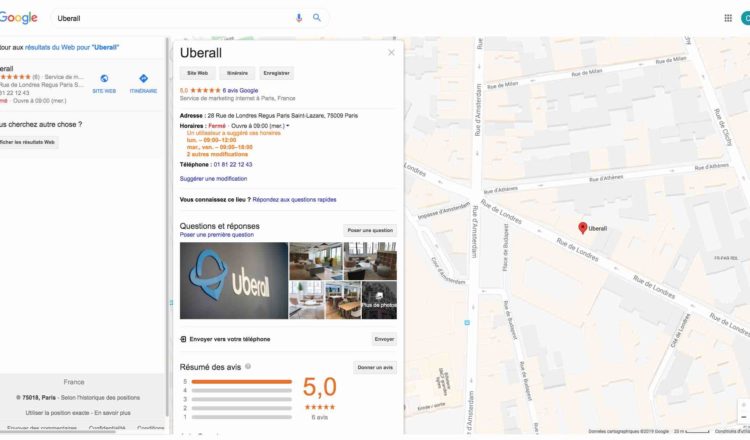This screenshot has height=440, width=750.
Task: Click Poser une question button
Action: [370, 231]
